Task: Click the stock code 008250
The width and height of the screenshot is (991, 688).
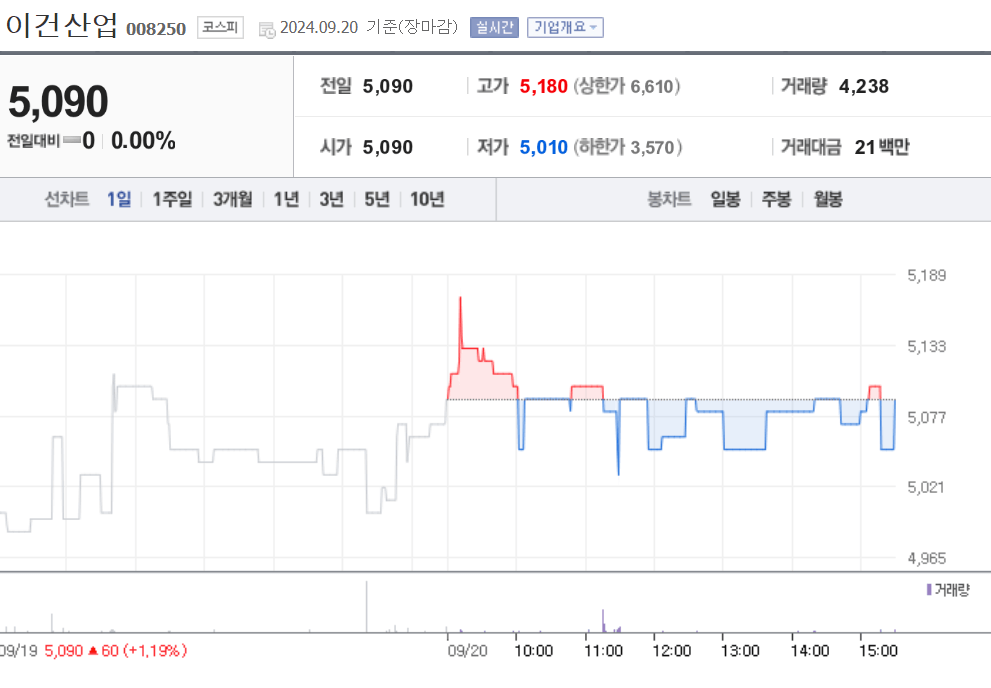Action: [x=156, y=29]
